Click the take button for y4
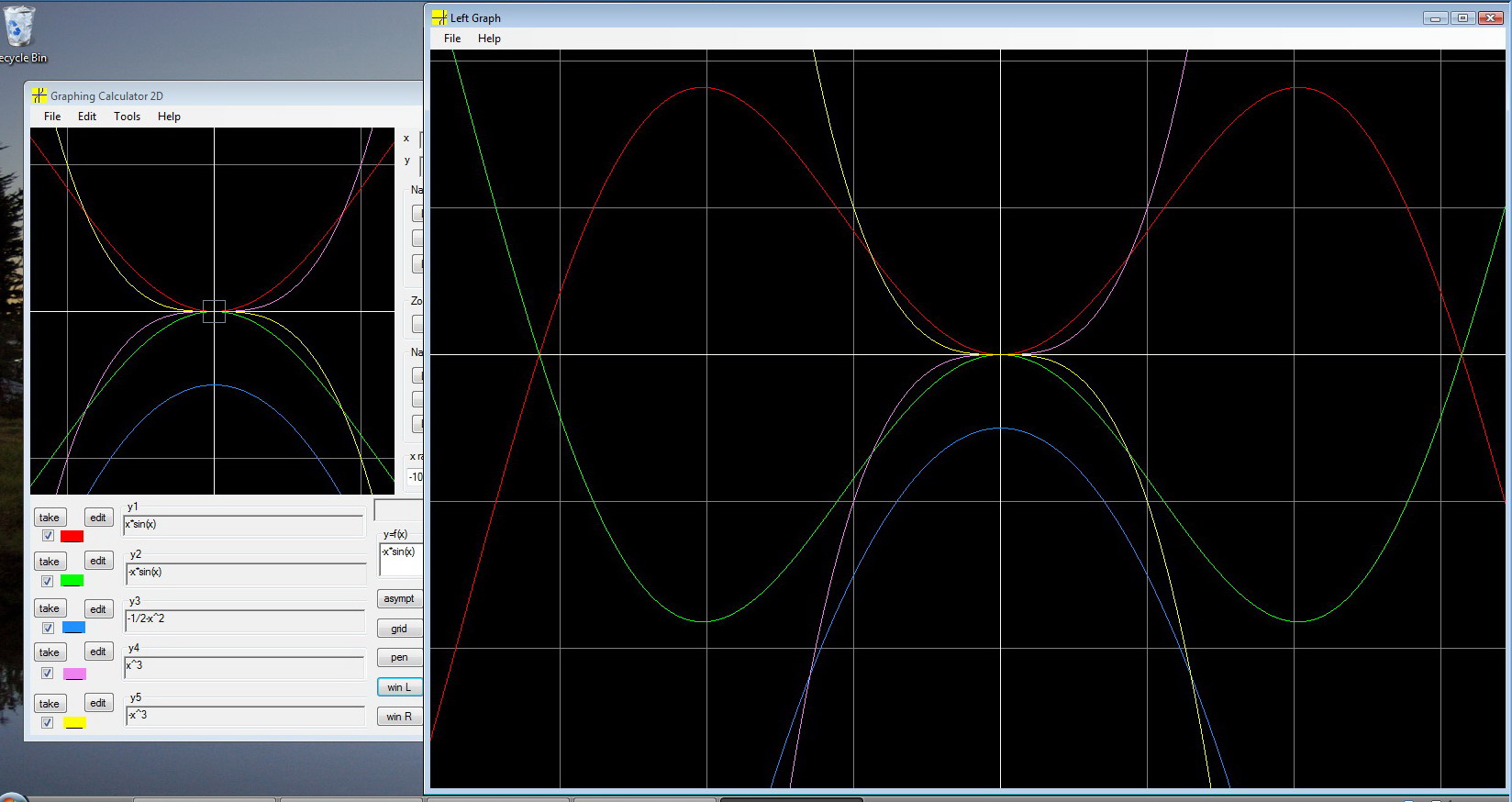The image size is (1512, 802). [x=50, y=652]
